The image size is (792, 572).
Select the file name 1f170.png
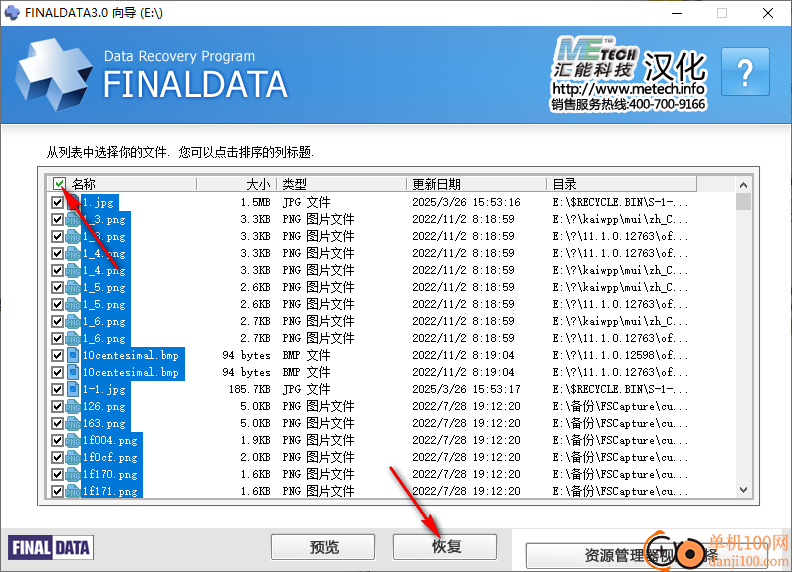[111, 474]
